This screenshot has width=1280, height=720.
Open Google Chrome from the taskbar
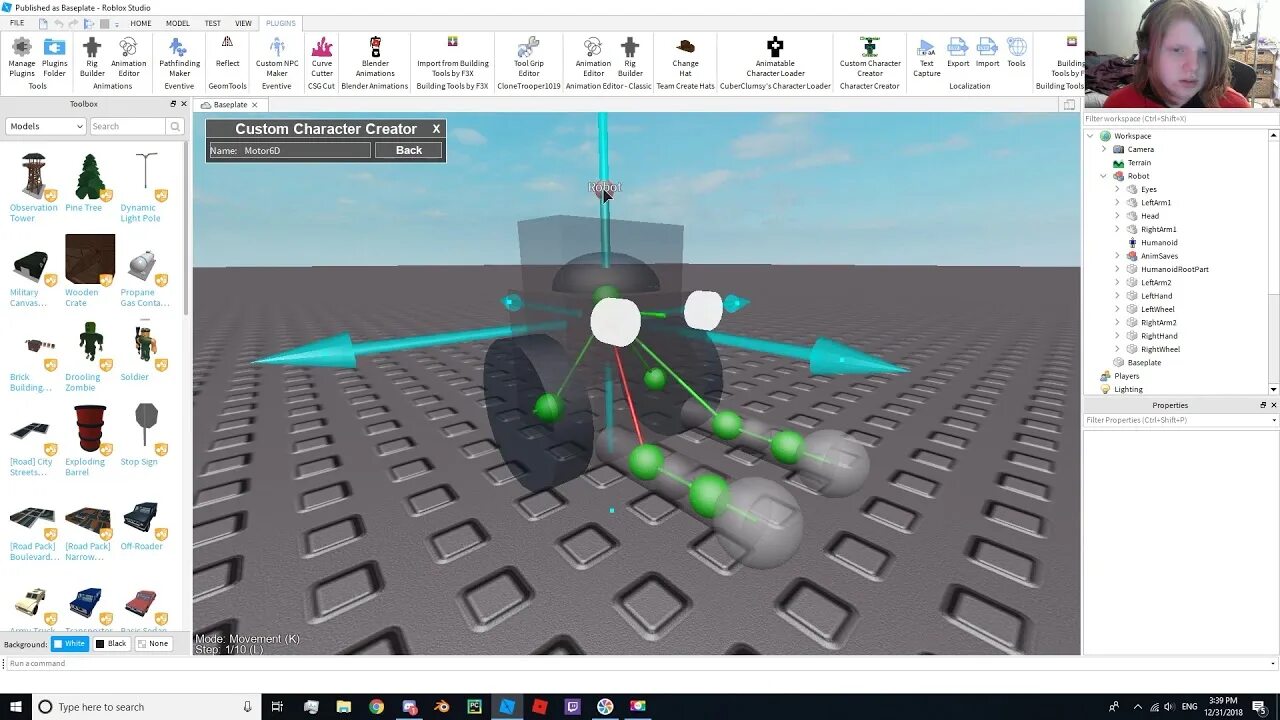pos(376,706)
